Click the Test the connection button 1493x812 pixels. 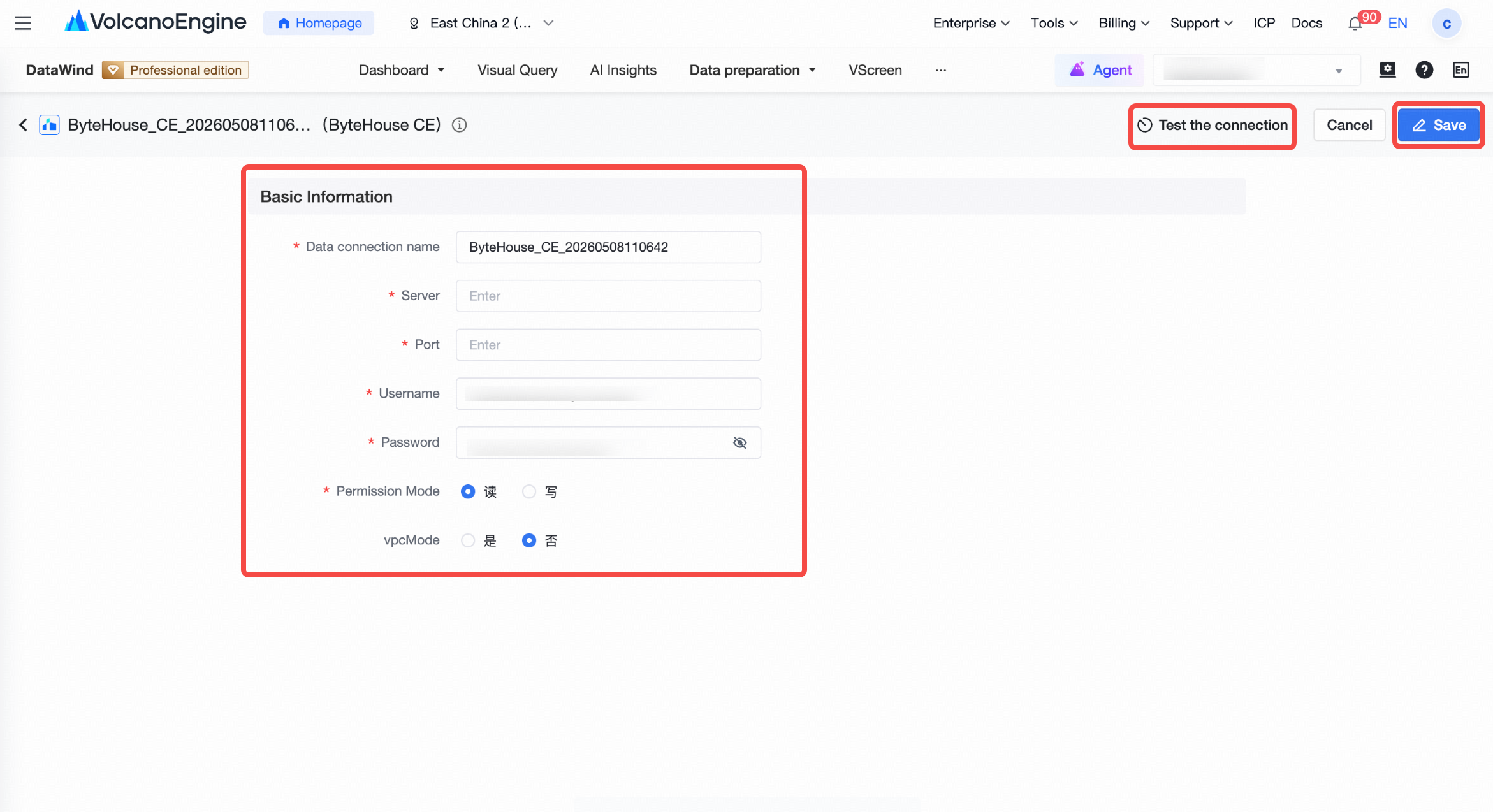(x=1213, y=125)
